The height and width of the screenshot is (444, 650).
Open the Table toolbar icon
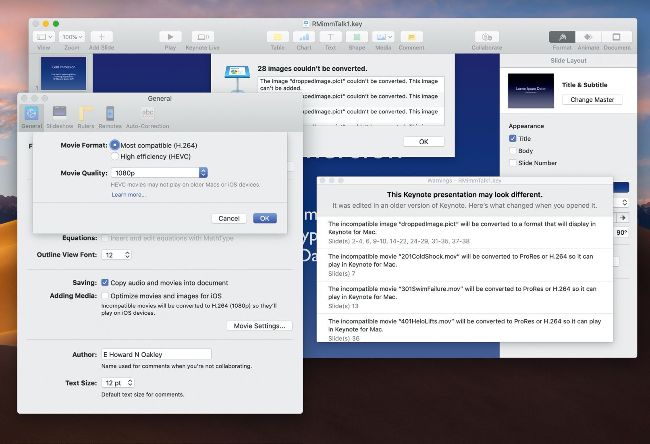tap(277, 36)
